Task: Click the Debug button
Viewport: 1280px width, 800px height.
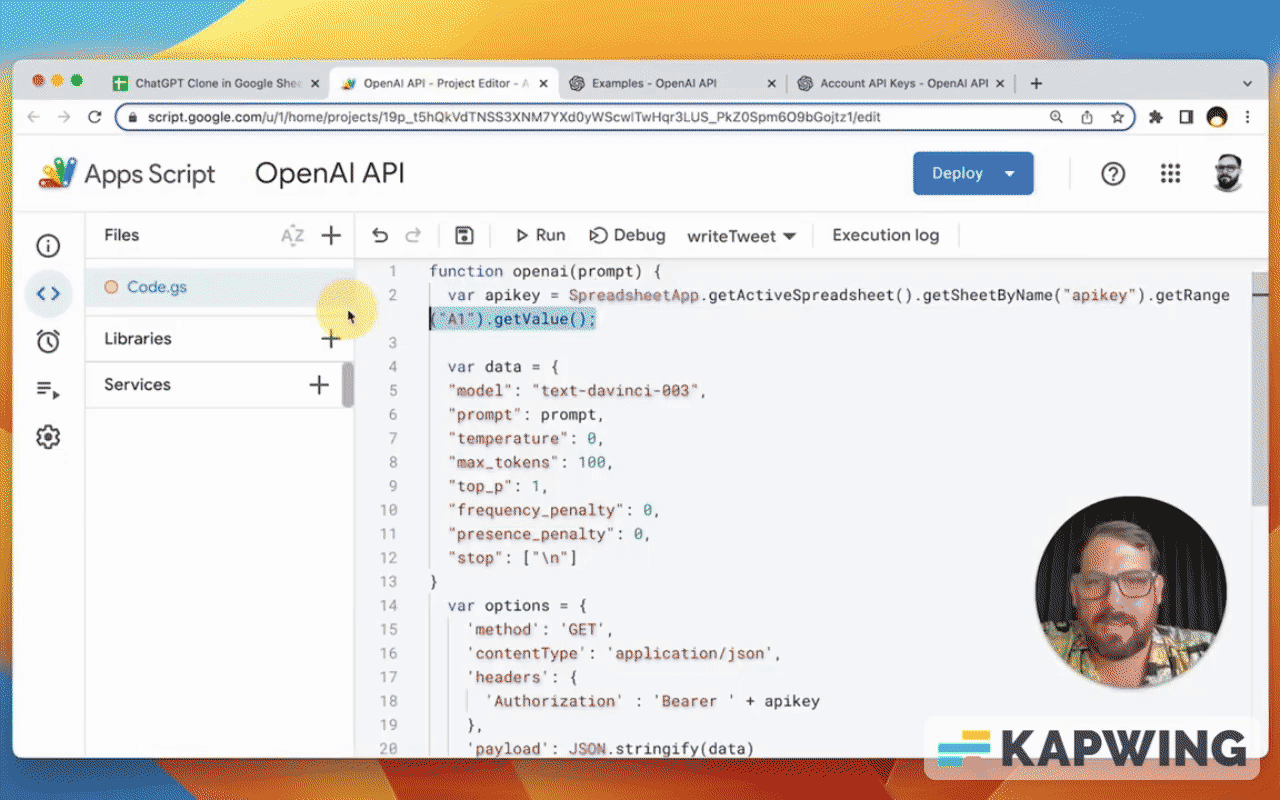Action: [627, 236]
